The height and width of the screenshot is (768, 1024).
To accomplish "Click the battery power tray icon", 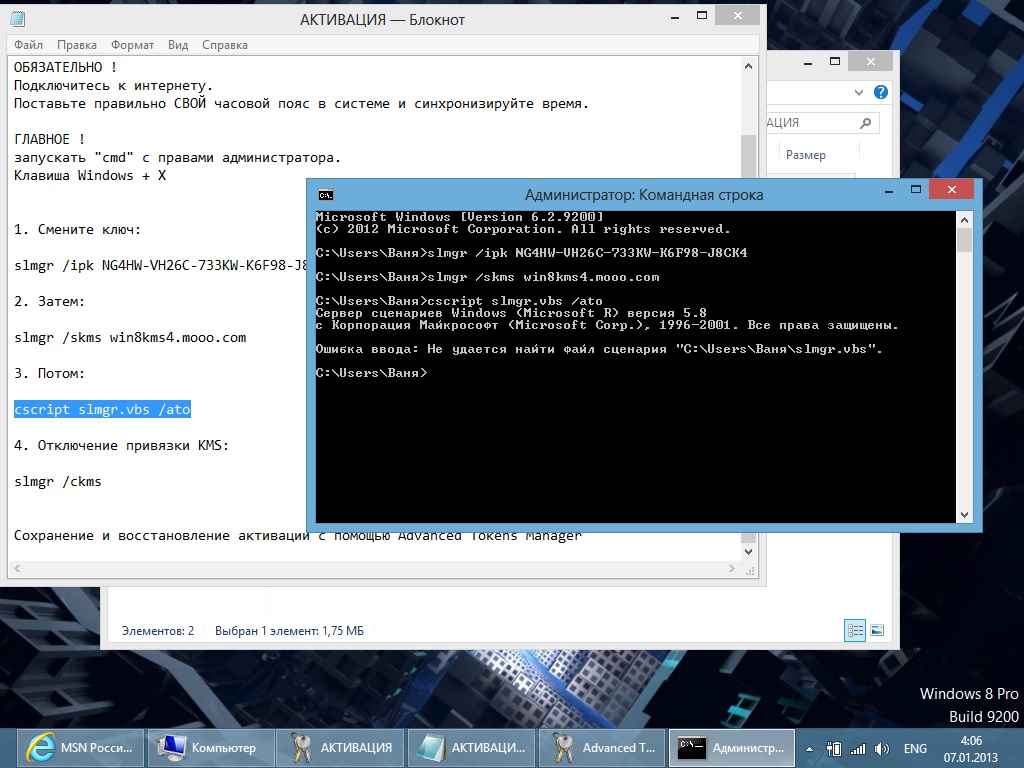I will tap(833, 749).
